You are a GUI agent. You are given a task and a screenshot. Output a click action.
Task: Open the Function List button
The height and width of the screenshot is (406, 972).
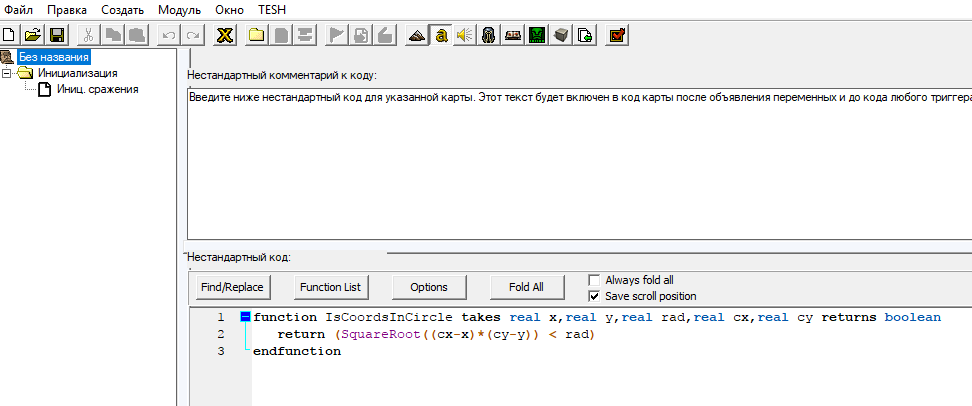(x=330, y=287)
